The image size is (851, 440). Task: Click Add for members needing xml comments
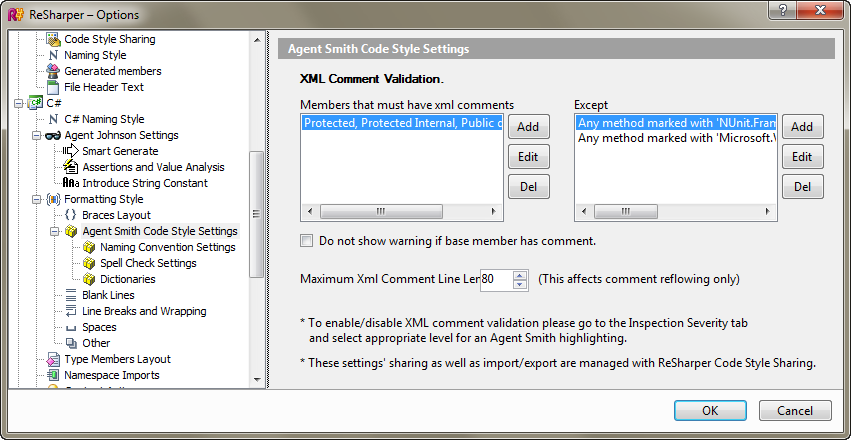pyautogui.click(x=529, y=127)
